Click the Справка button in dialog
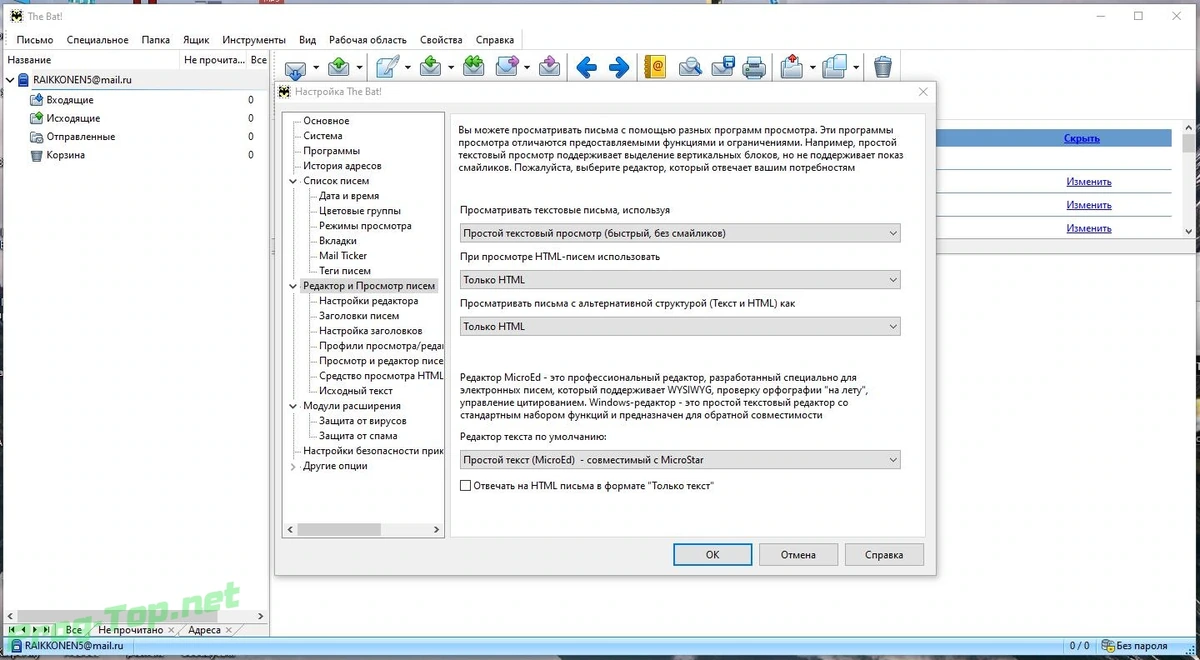The image size is (1200, 660). (x=884, y=554)
